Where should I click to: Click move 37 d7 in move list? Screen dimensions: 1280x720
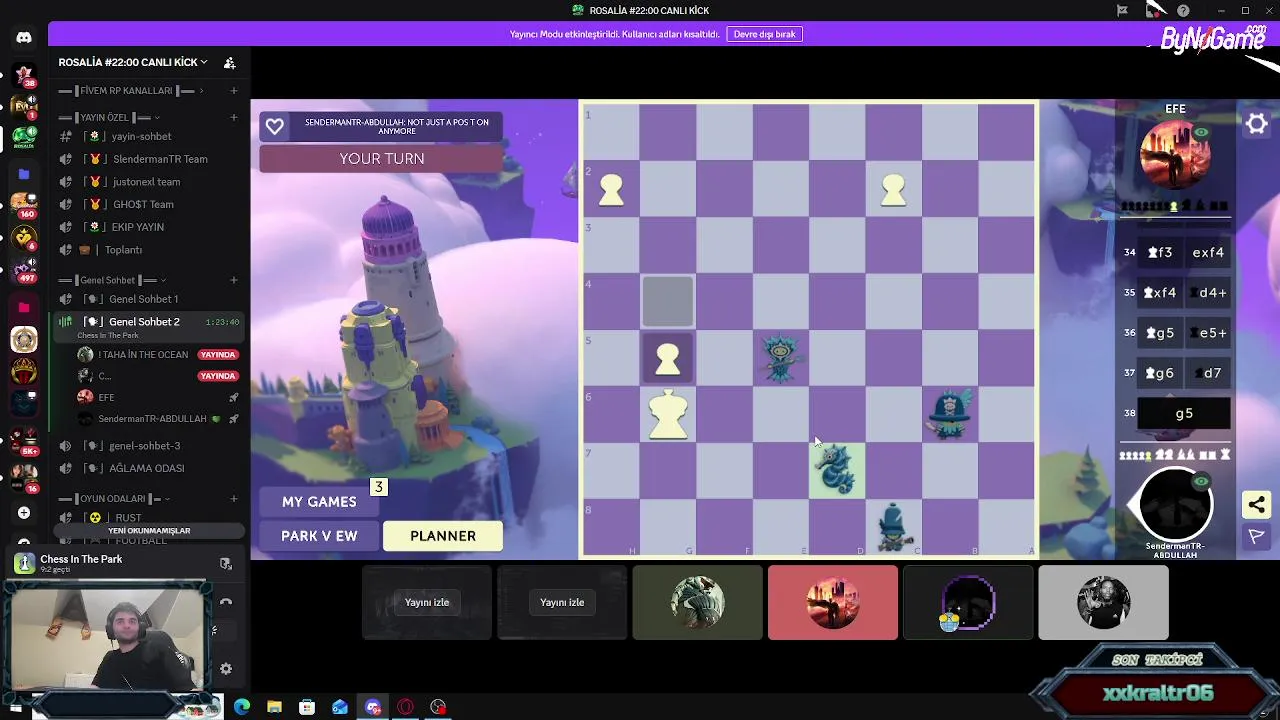(x=1207, y=373)
